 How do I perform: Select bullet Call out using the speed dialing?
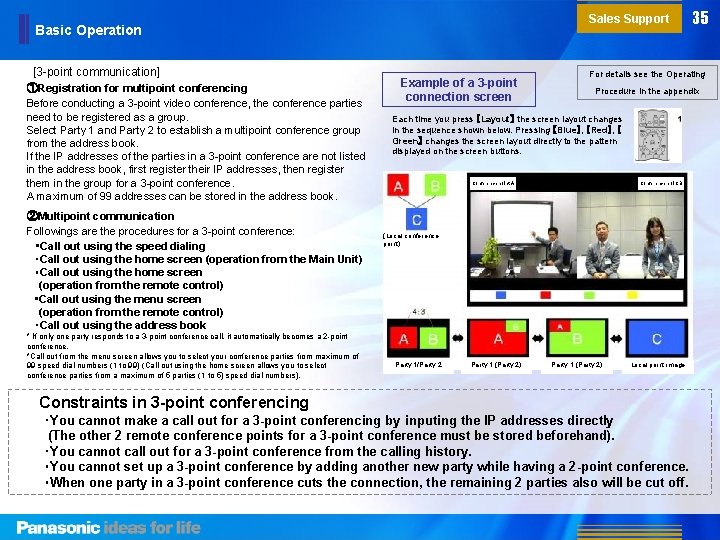click(x=120, y=246)
